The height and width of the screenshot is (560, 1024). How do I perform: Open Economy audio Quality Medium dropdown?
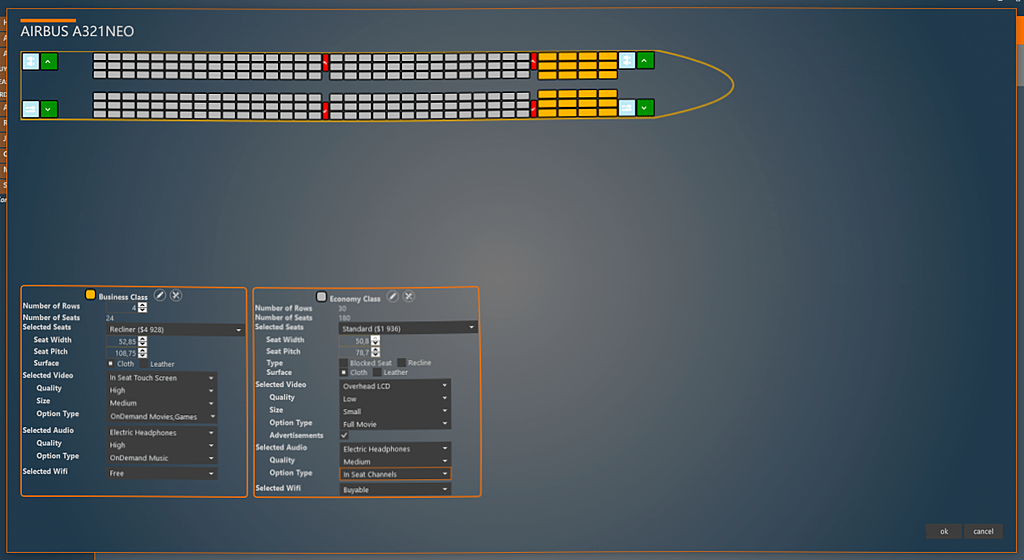(395, 461)
